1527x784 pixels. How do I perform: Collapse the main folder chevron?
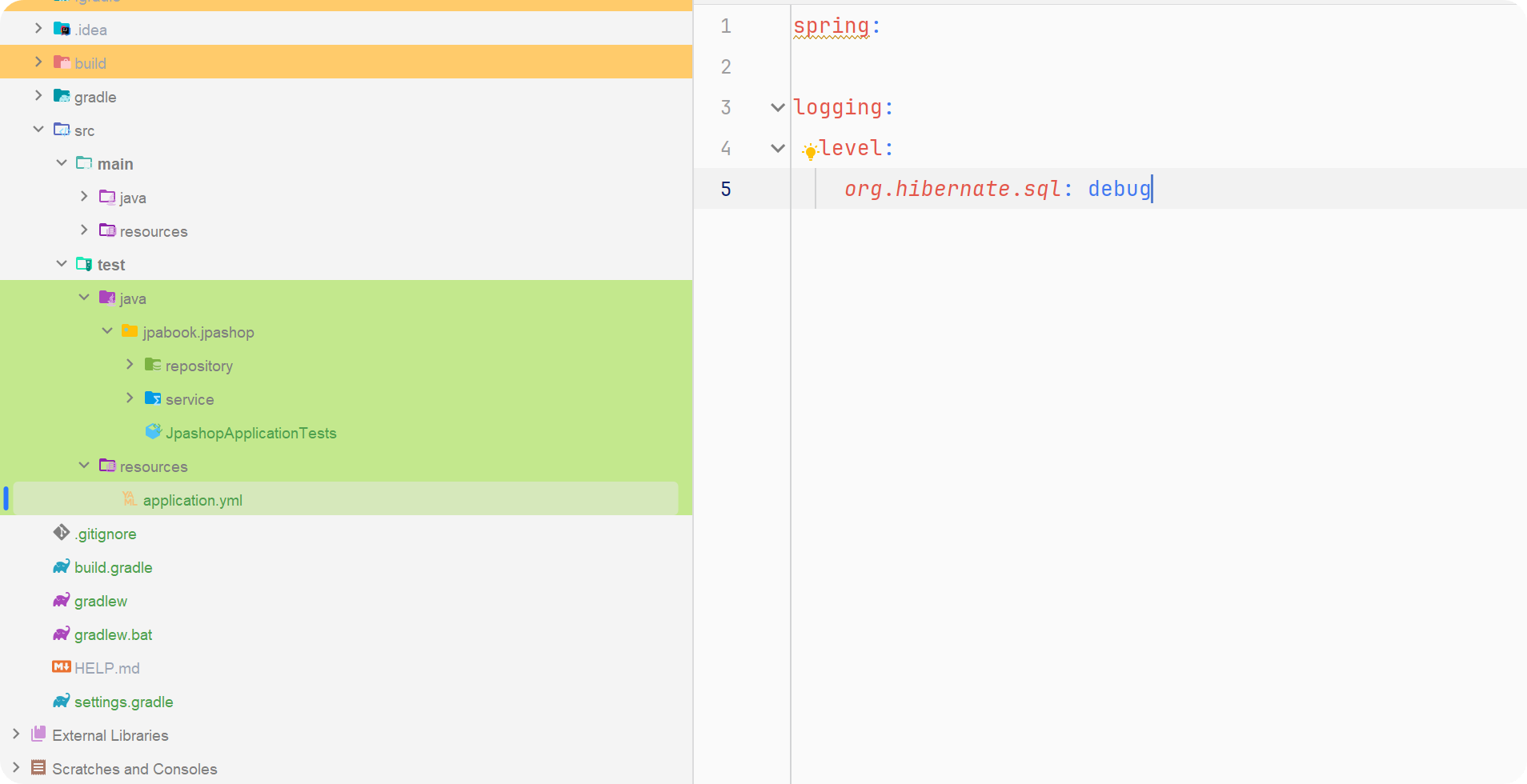pyautogui.click(x=62, y=163)
